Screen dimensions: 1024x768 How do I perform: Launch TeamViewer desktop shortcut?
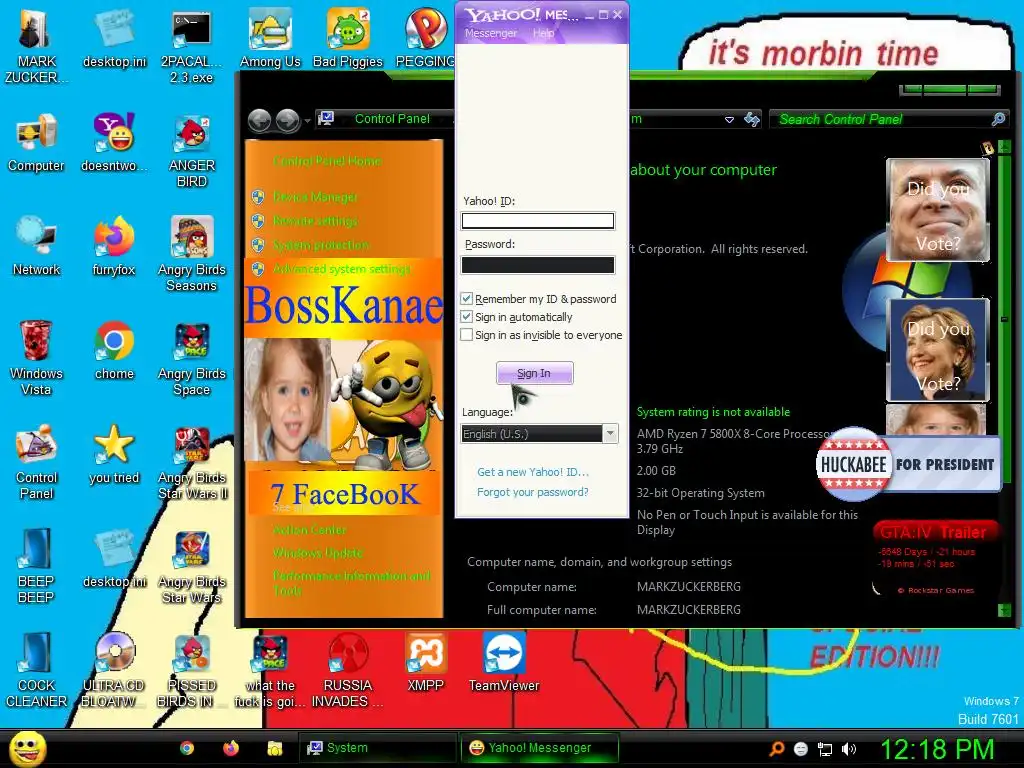click(504, 662)
